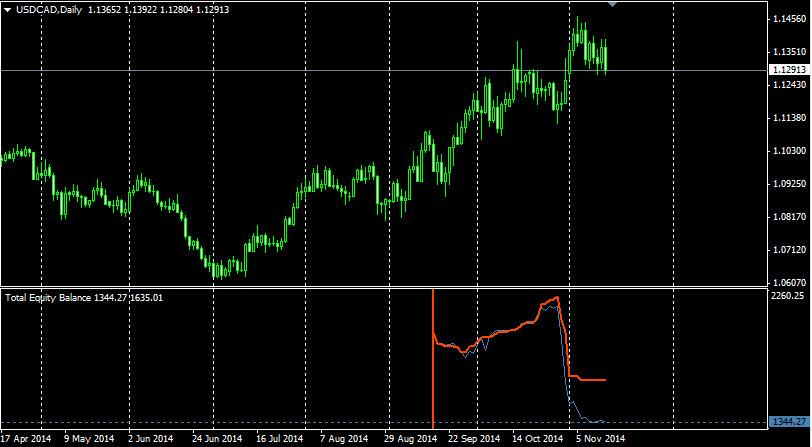Click the OHLC values 1.13652 1.13922 1.12804 1.12913

pyautogui.click(x=158, y=10)
